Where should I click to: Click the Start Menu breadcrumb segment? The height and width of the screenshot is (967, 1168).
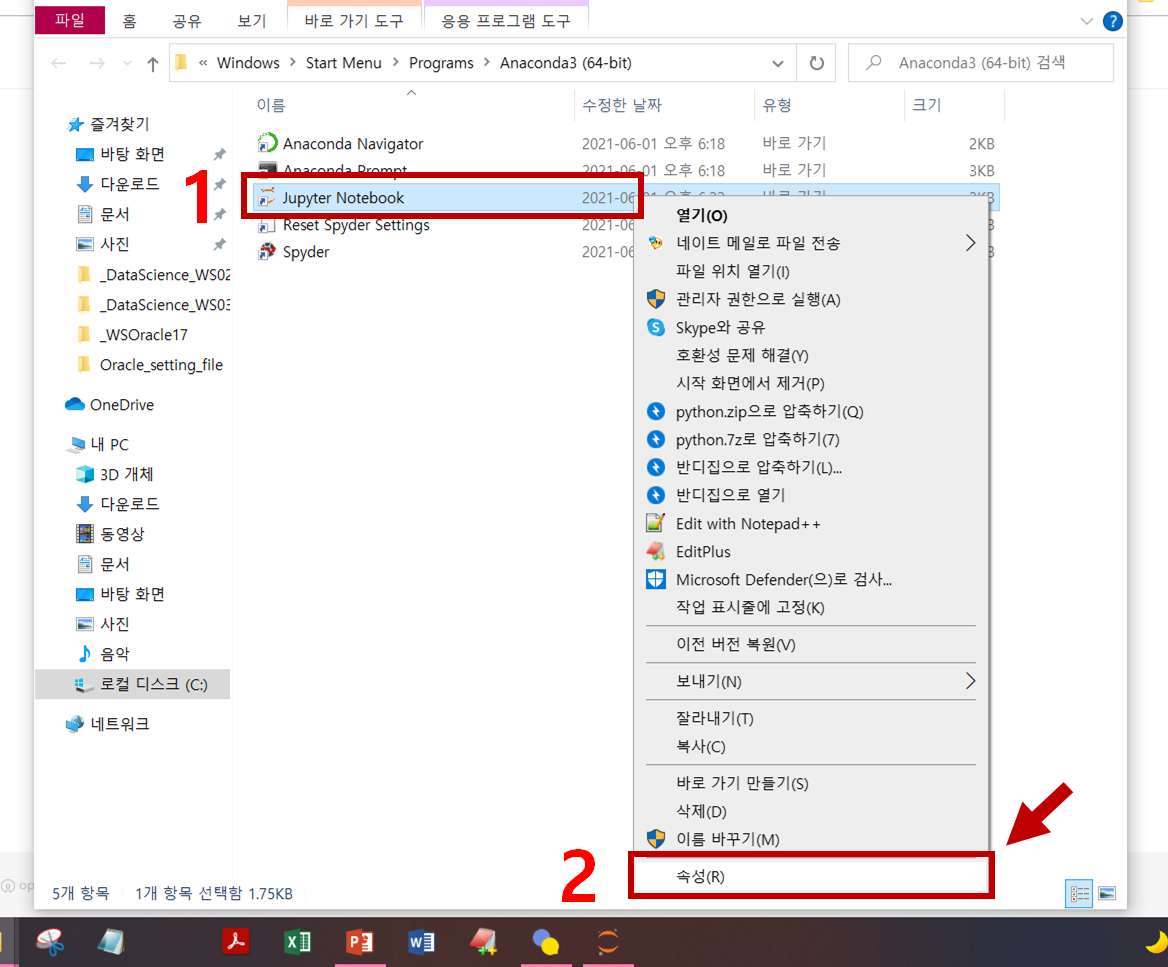tap(343, 63)
